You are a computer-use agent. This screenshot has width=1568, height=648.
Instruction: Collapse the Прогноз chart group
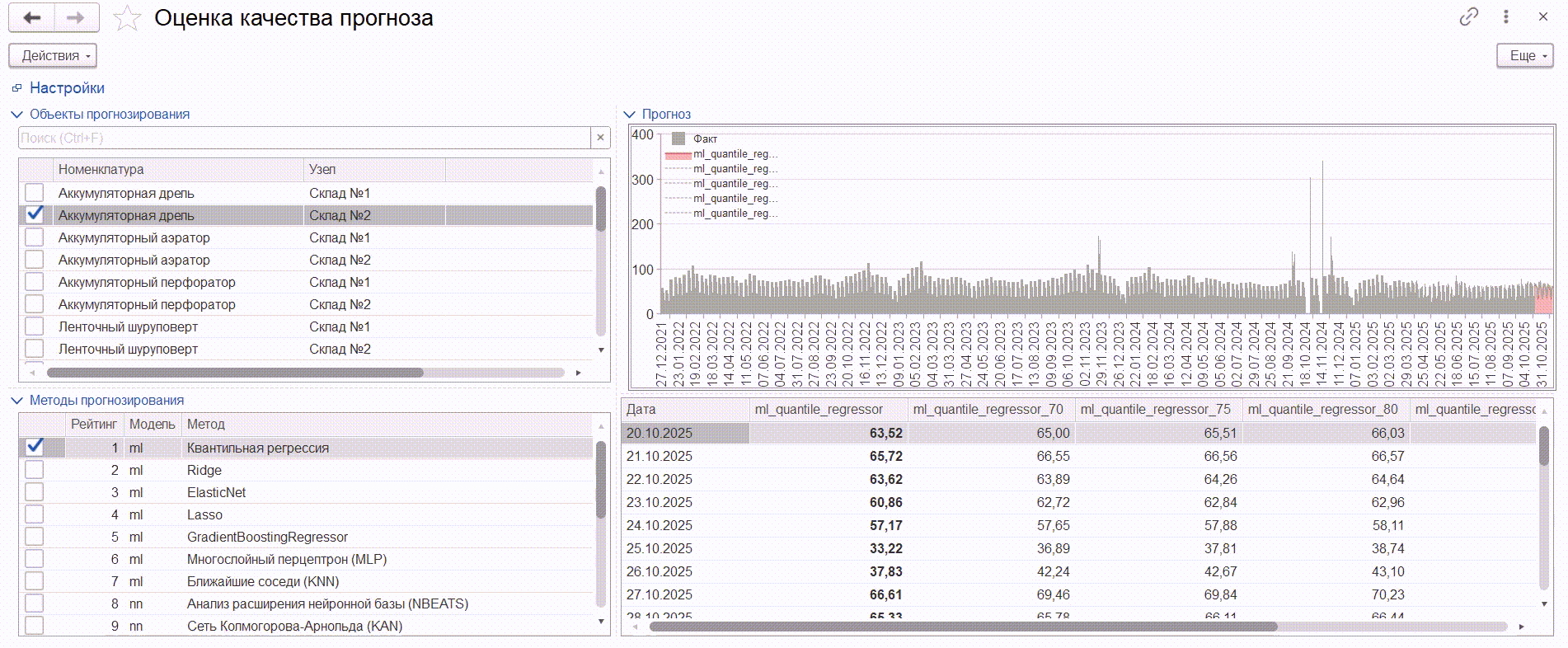(630, 115)
